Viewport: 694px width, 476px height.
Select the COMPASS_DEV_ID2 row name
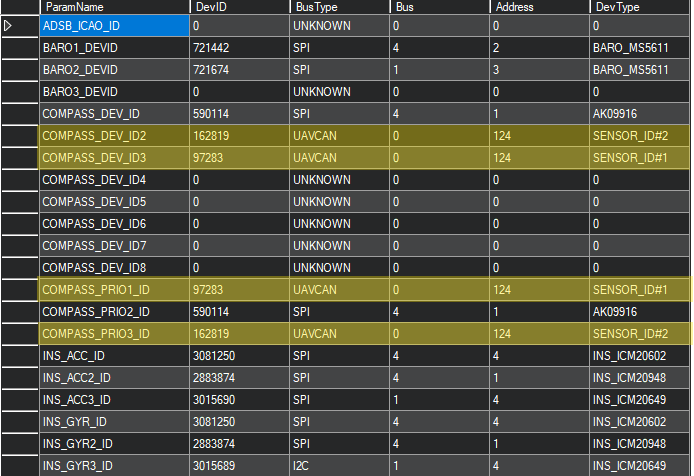click(x=113, y=136)
